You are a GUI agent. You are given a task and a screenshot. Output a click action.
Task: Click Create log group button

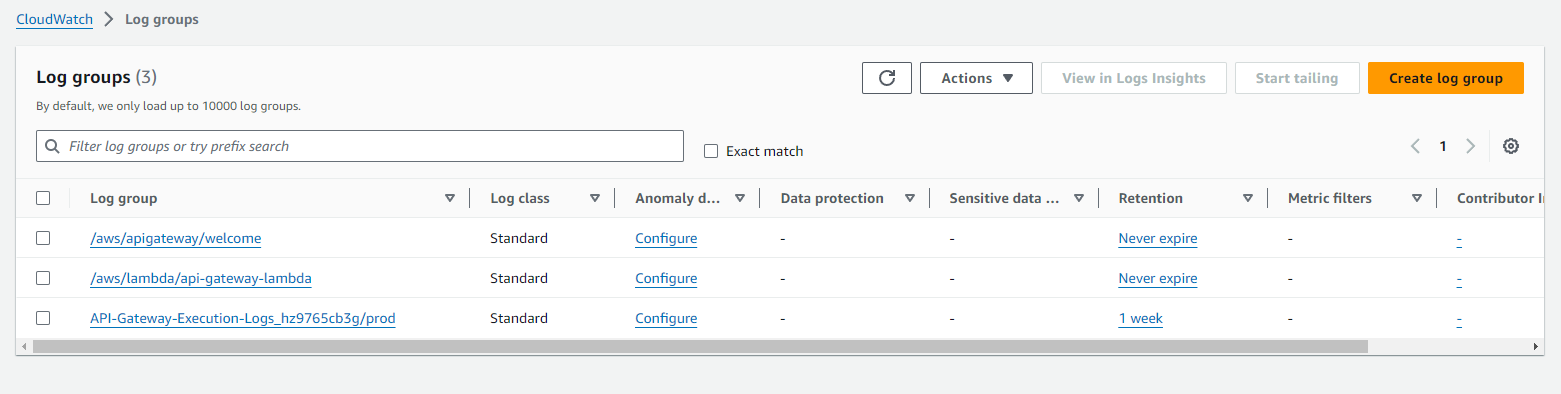pos(1446,78)
